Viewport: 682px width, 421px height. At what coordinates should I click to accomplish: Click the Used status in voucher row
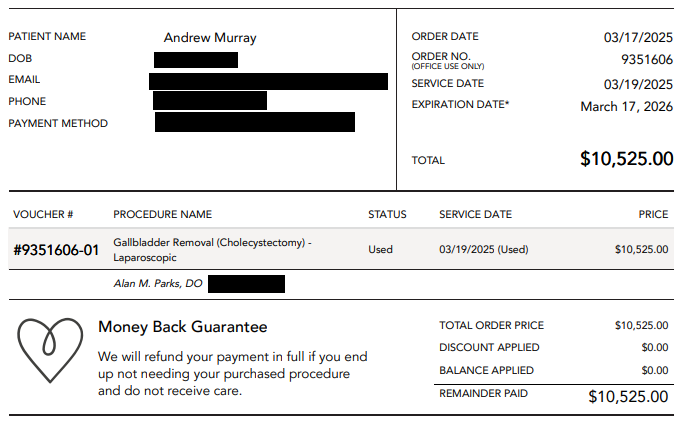coord(380,249)
